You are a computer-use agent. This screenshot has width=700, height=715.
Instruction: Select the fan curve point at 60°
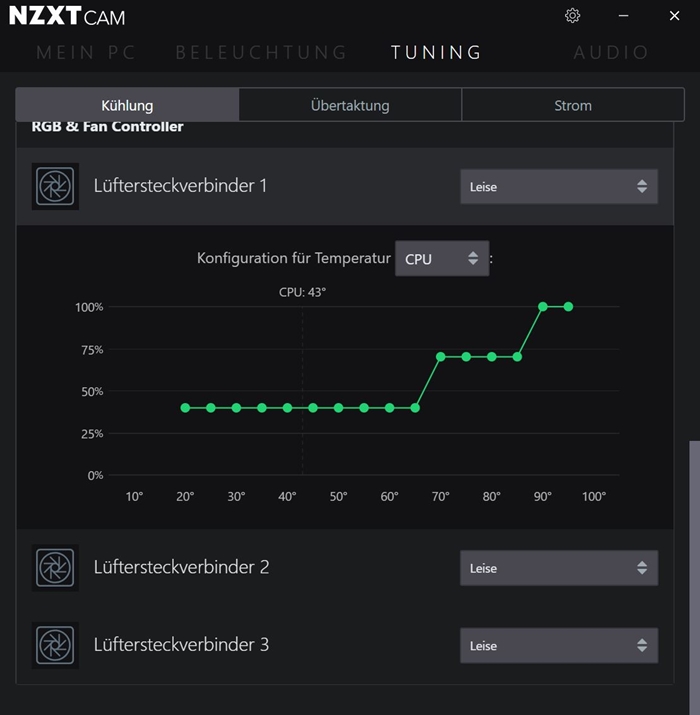(x=389, y=408)
